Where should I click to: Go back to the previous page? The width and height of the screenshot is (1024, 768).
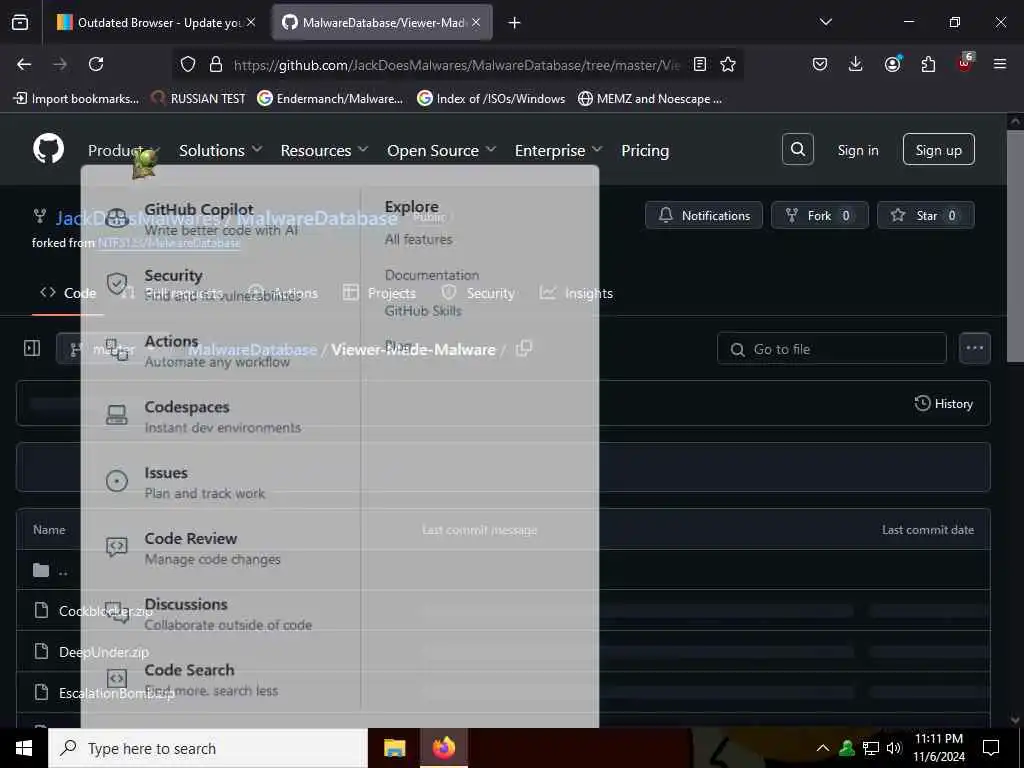click(24, 64)
